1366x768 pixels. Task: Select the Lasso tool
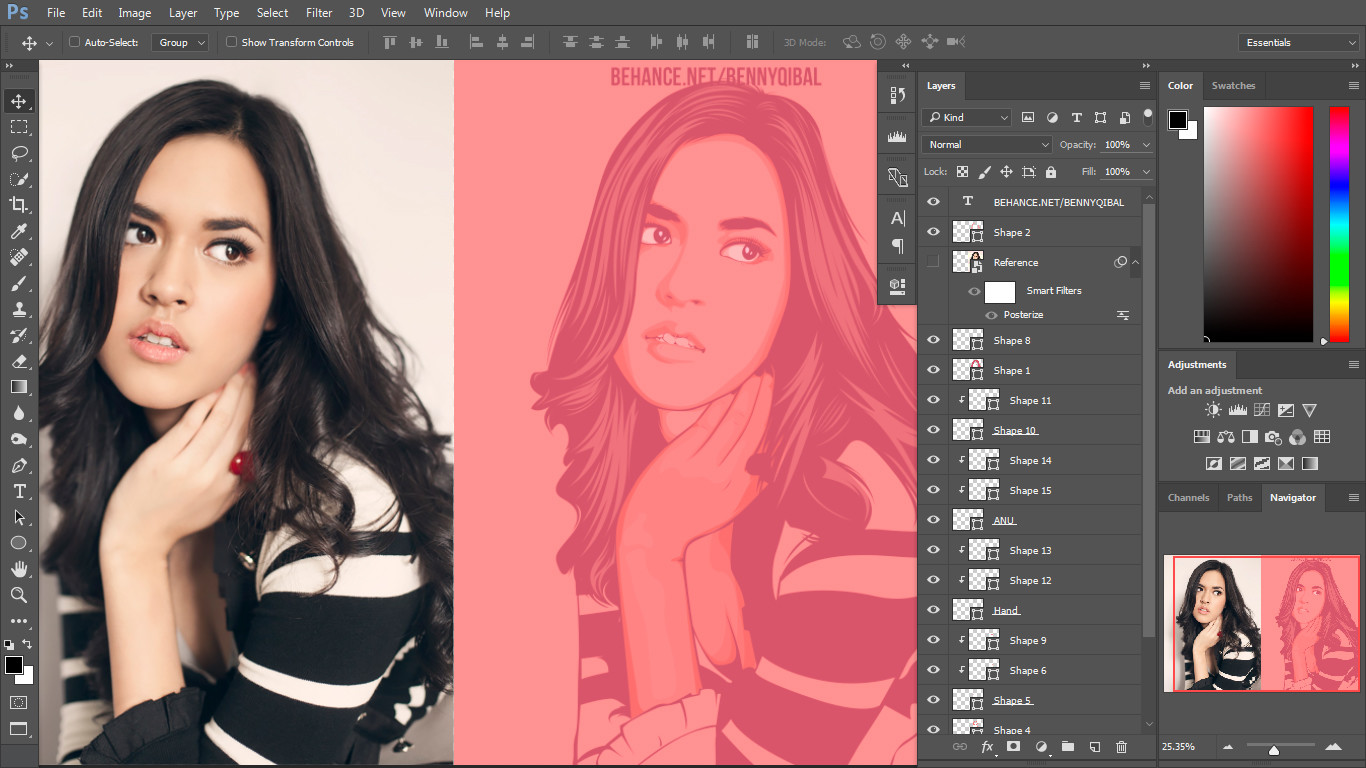19,153
